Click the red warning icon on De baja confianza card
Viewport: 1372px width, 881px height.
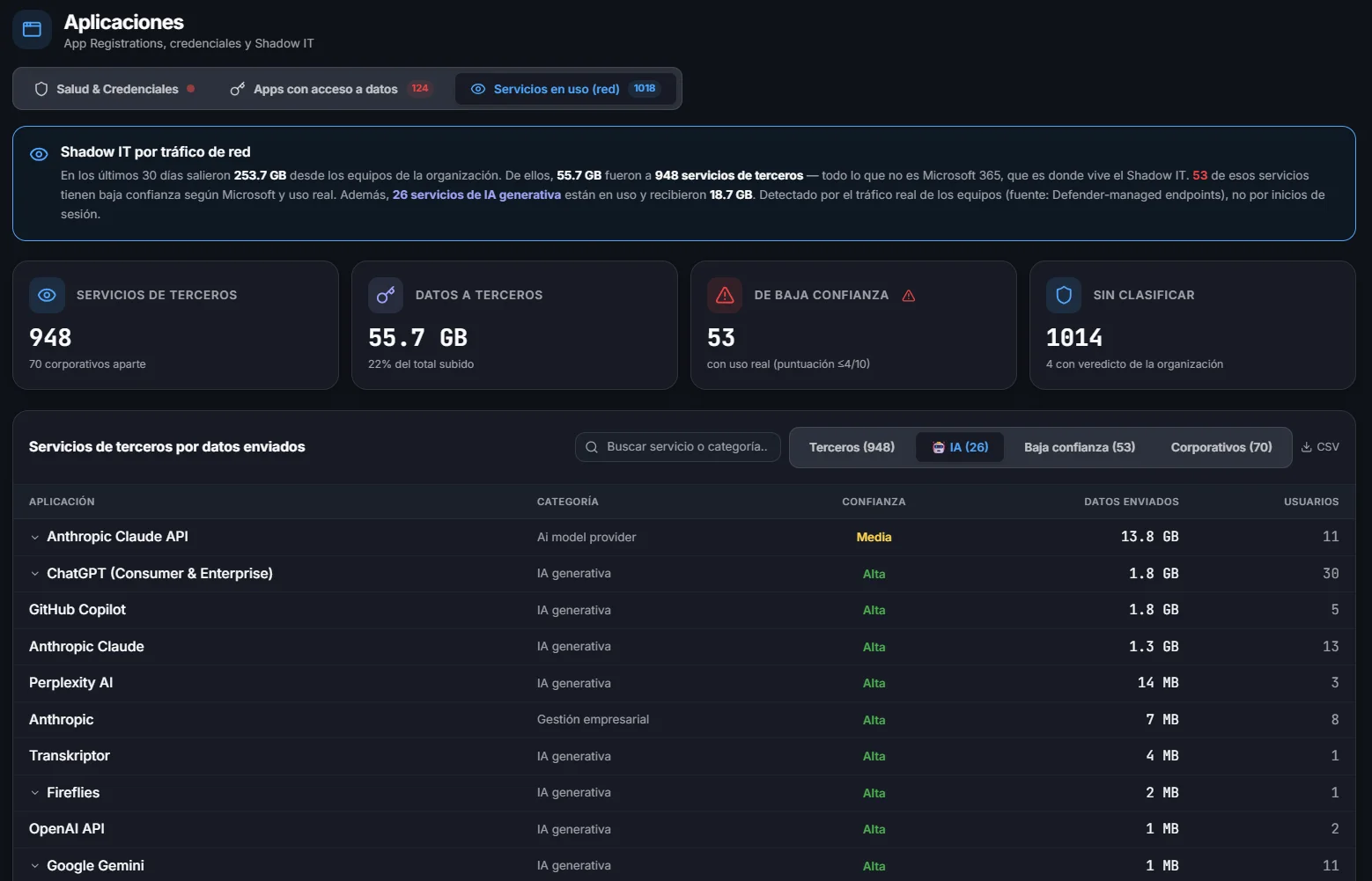(725, 296)
